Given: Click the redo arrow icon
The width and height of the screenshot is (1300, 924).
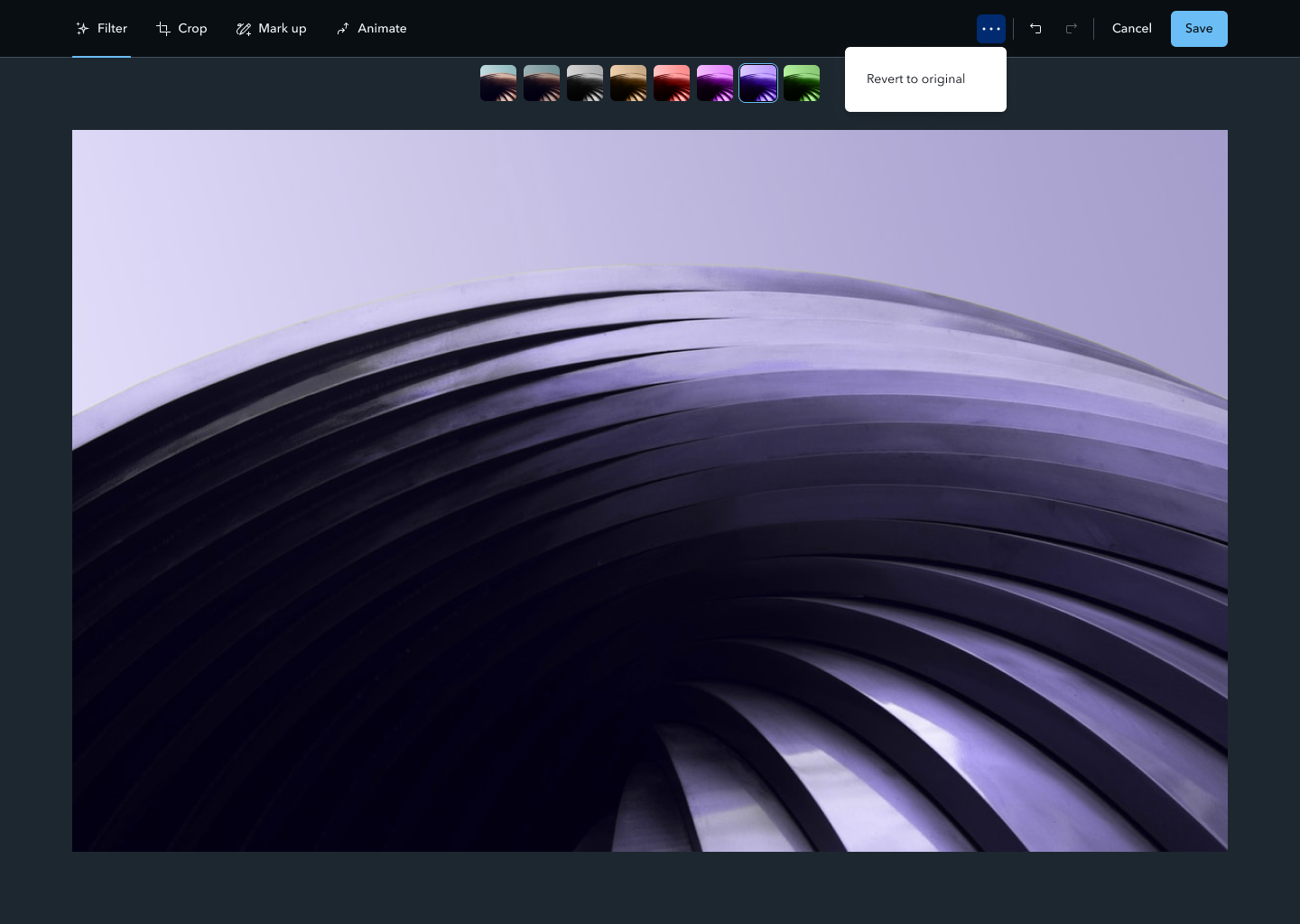Looking at the screenshot, I should pyautogui.click(x=1072, y=28).
